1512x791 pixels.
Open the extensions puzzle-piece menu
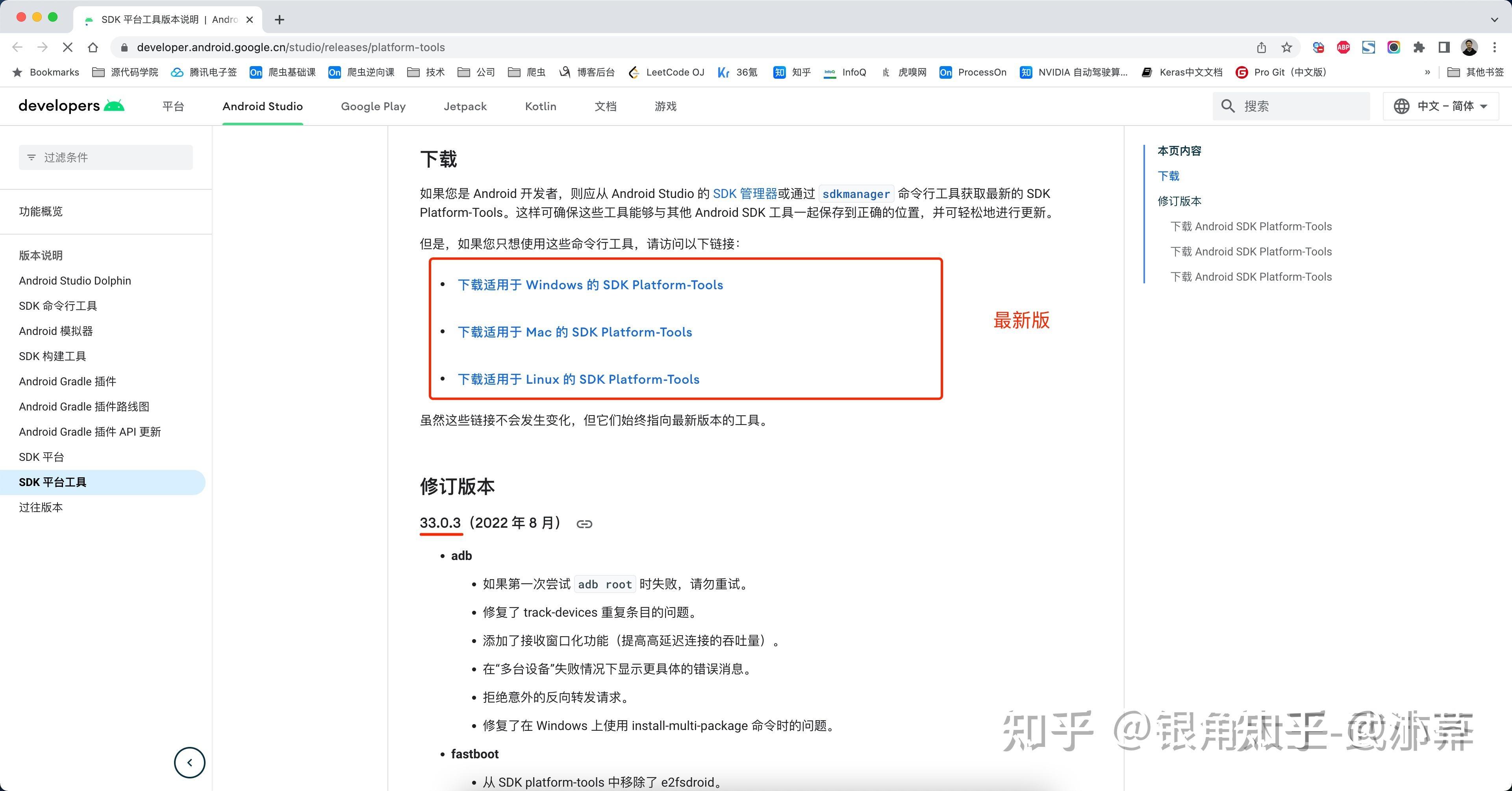click(x=1419, y=48)
